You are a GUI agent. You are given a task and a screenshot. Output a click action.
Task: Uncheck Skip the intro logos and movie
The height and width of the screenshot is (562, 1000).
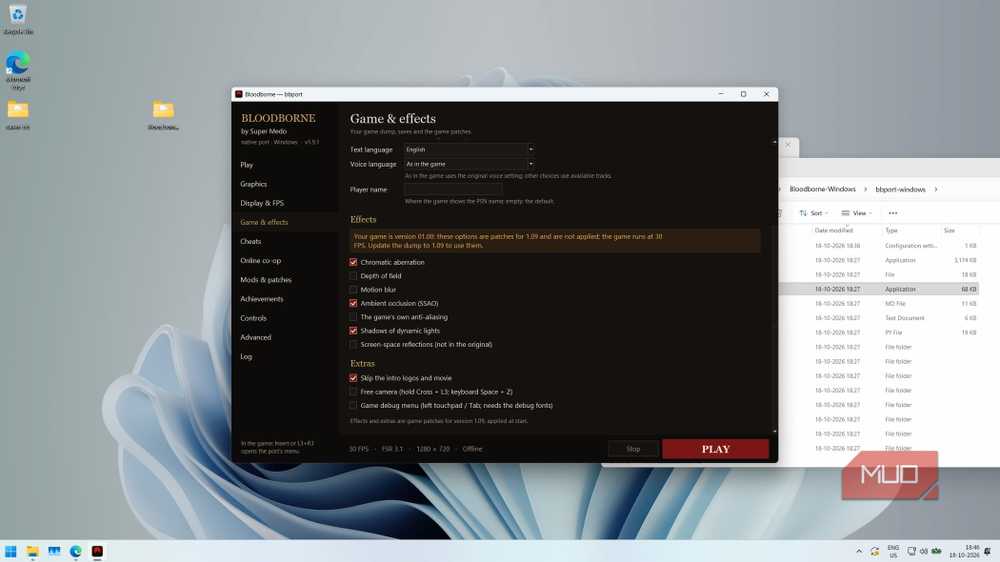tap(353, 378)
